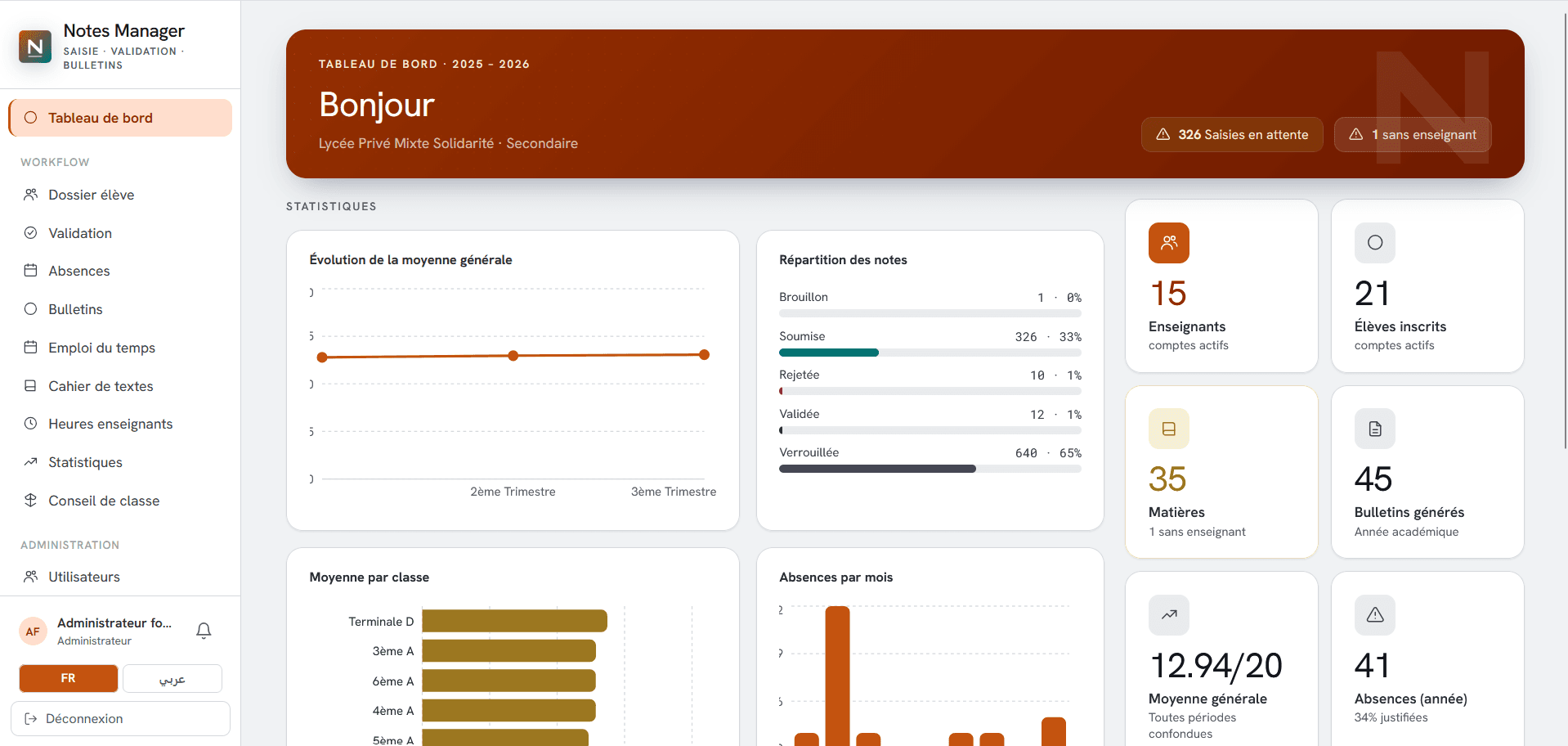Click the Absences (année) warning icon
The height and width of the screenshot is (746, 1568).
(1375, 615)
